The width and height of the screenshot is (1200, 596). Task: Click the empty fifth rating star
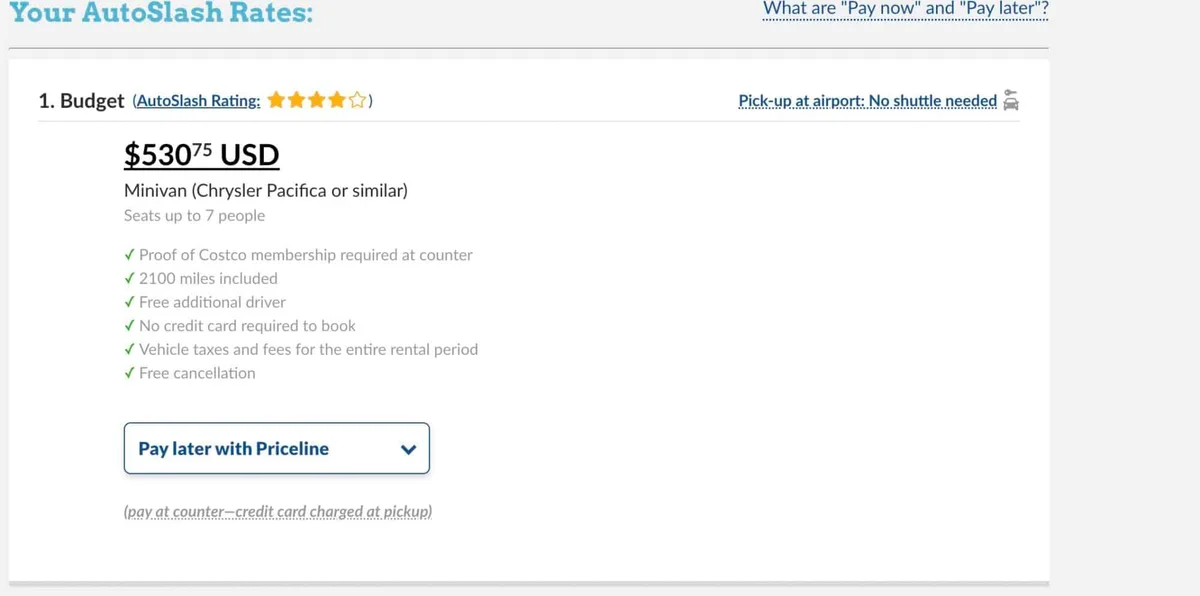pos(357,101)
